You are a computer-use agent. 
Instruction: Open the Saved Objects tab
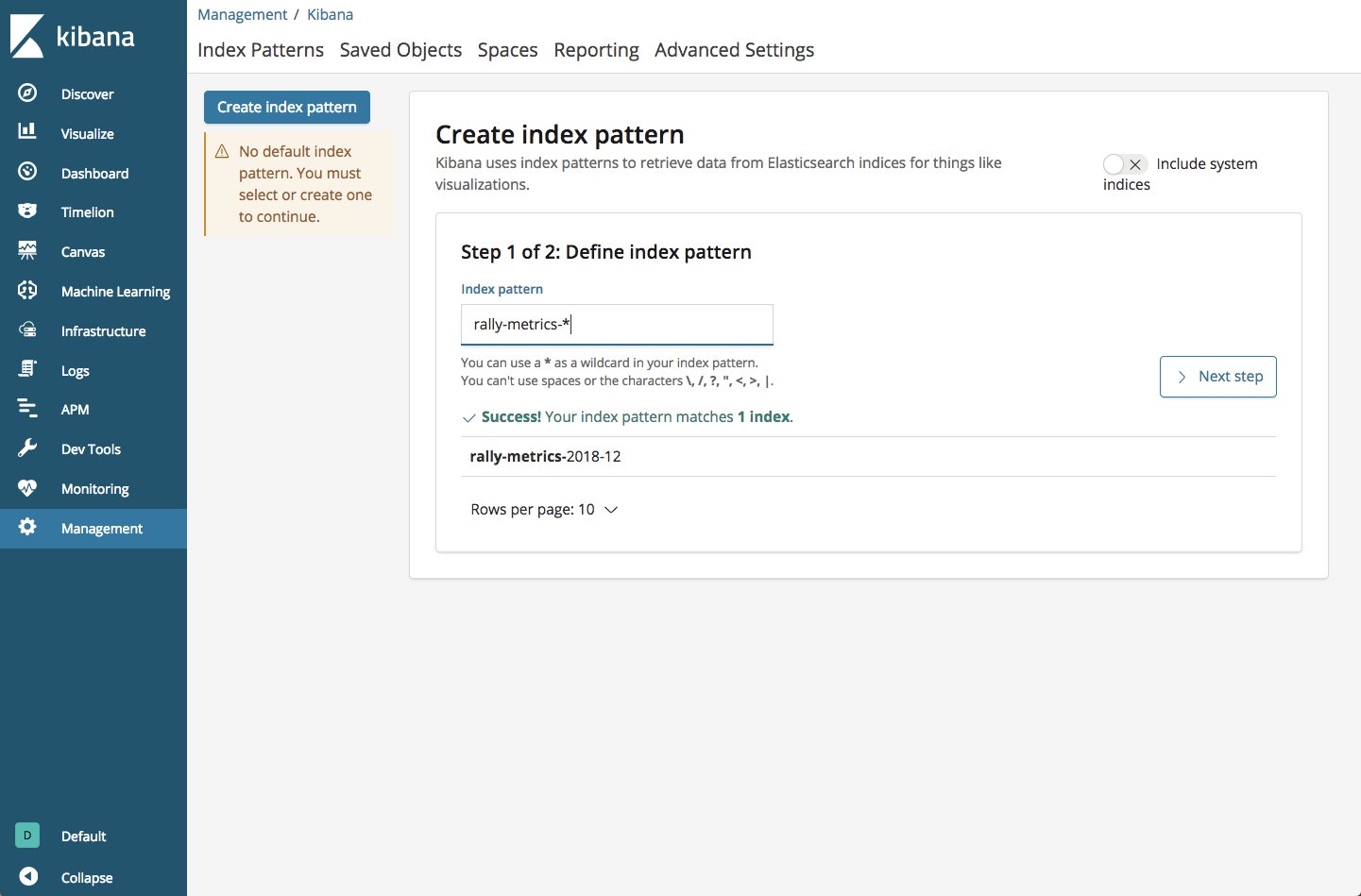pos(400,50)
